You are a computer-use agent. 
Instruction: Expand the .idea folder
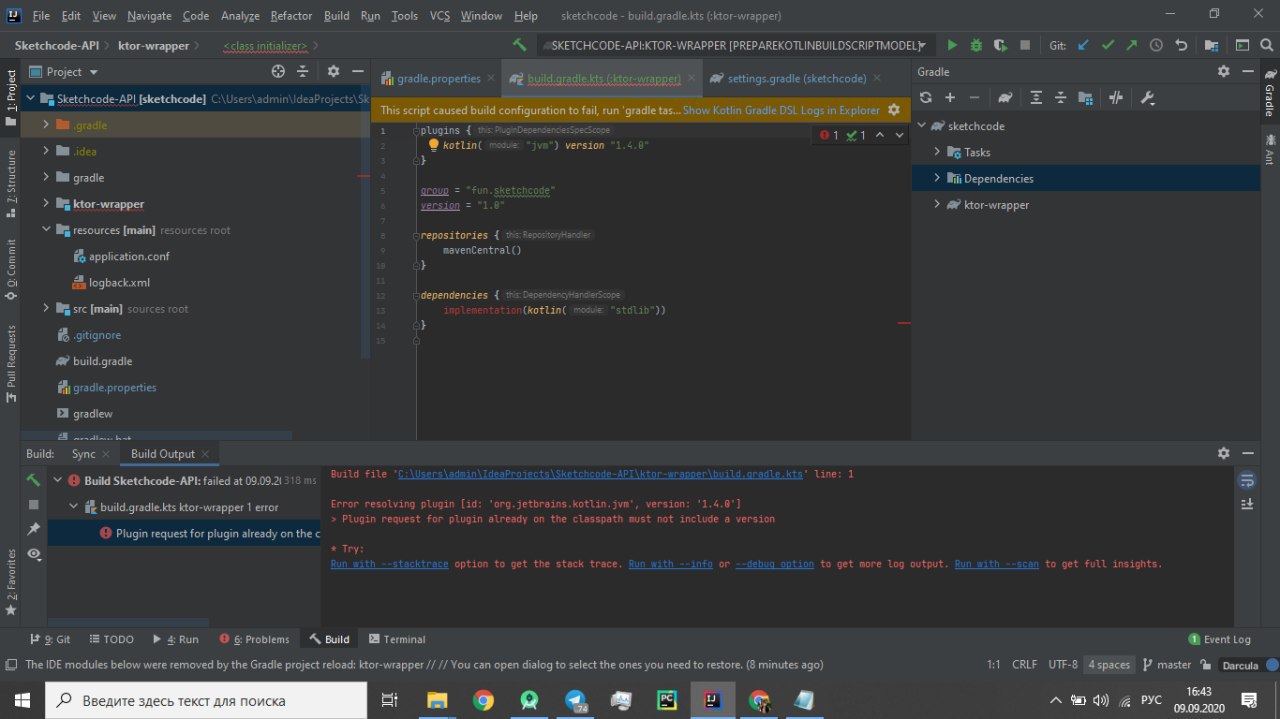click(x=46, y=151)
